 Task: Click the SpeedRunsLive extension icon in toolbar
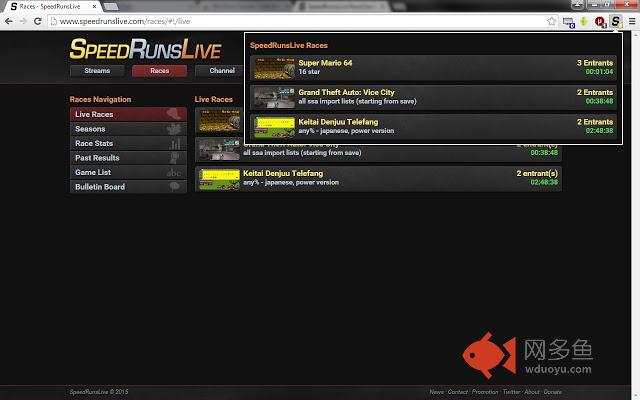click(x=616, y=21)
